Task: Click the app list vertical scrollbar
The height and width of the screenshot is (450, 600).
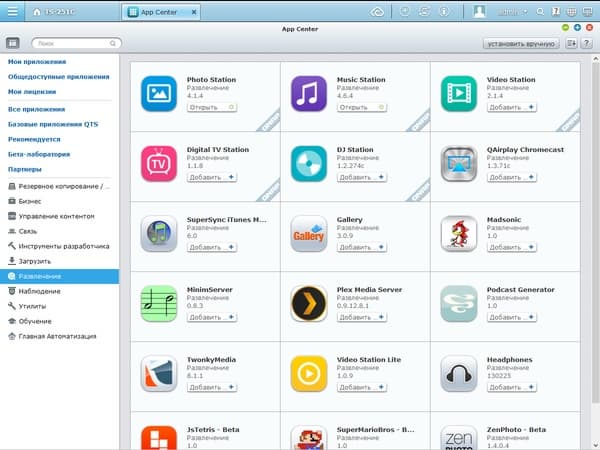Action: [595, 233]
